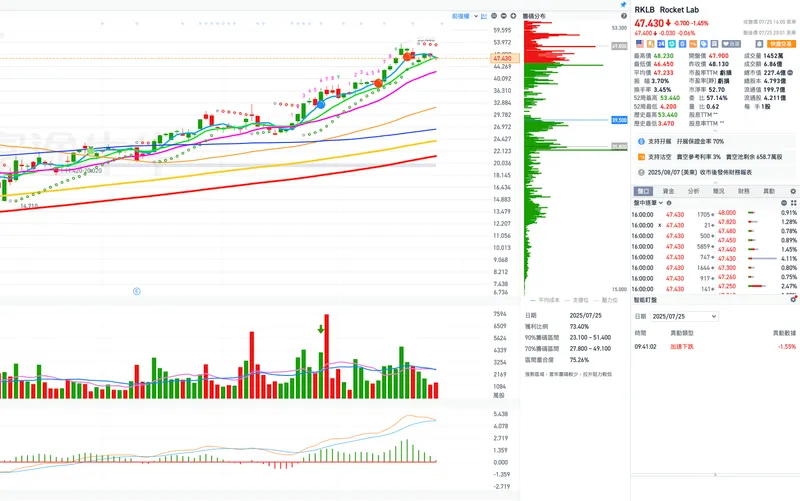Click the light blue link badge icon

pyautogui.click(x=704, y=44)
